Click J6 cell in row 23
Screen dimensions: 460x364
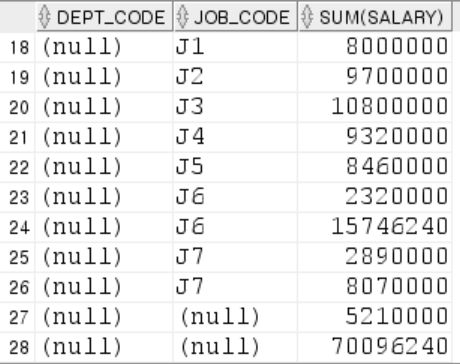[x=235, y=197]
